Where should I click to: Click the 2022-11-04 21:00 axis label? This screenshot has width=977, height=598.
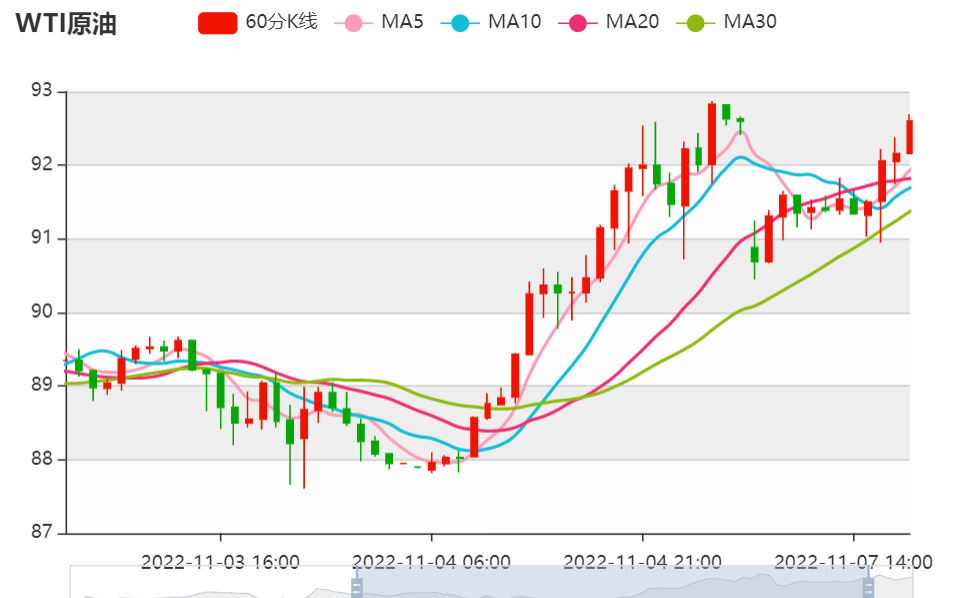642,562
